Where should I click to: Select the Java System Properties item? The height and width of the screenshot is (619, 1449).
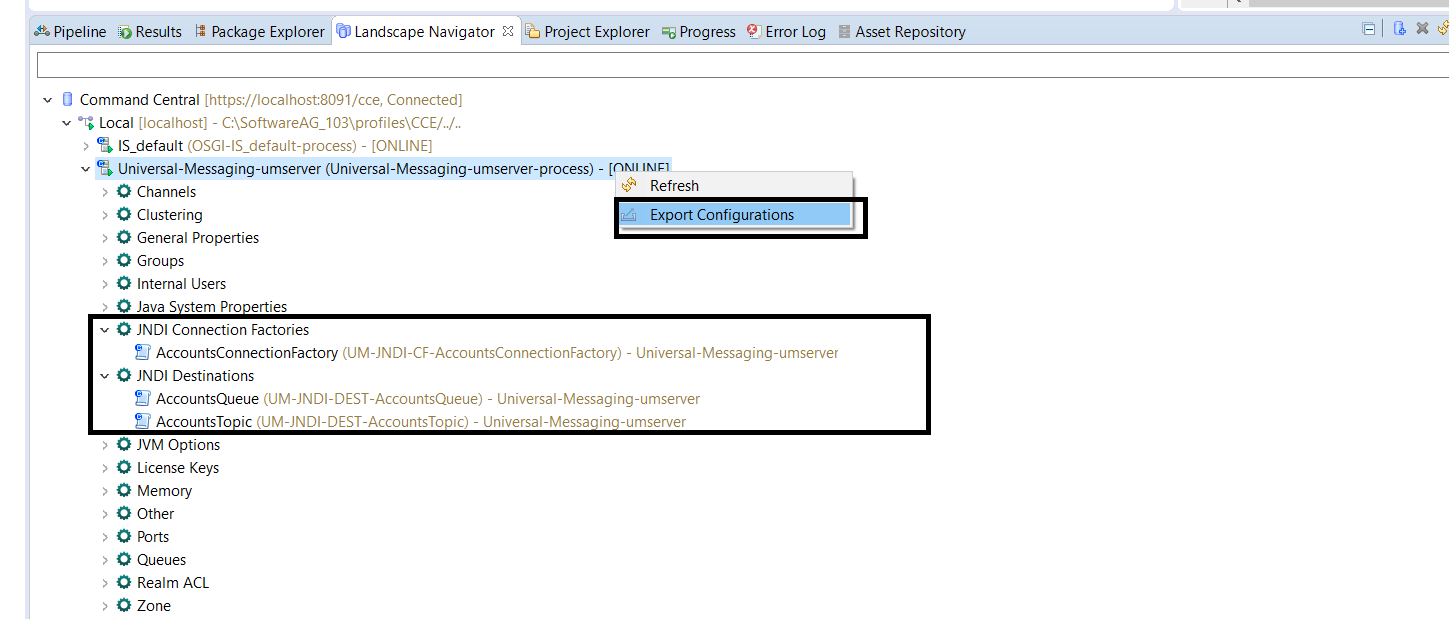pos(212,307)
